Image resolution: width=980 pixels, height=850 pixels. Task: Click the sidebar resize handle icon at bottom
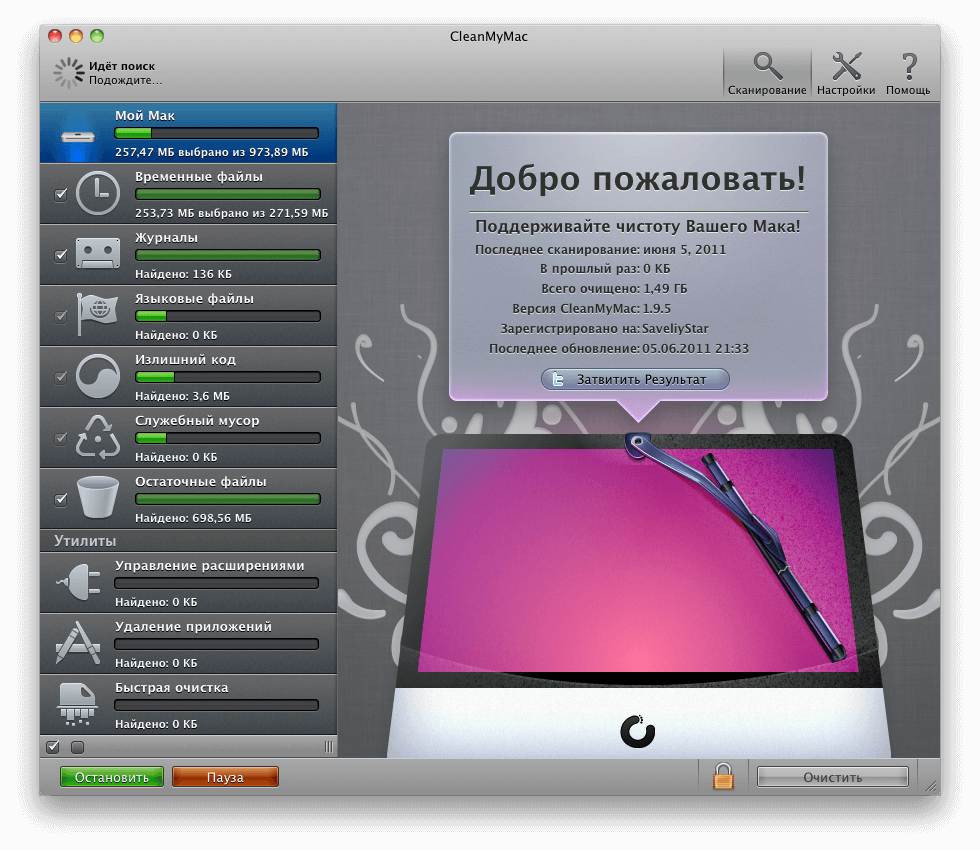329,747
